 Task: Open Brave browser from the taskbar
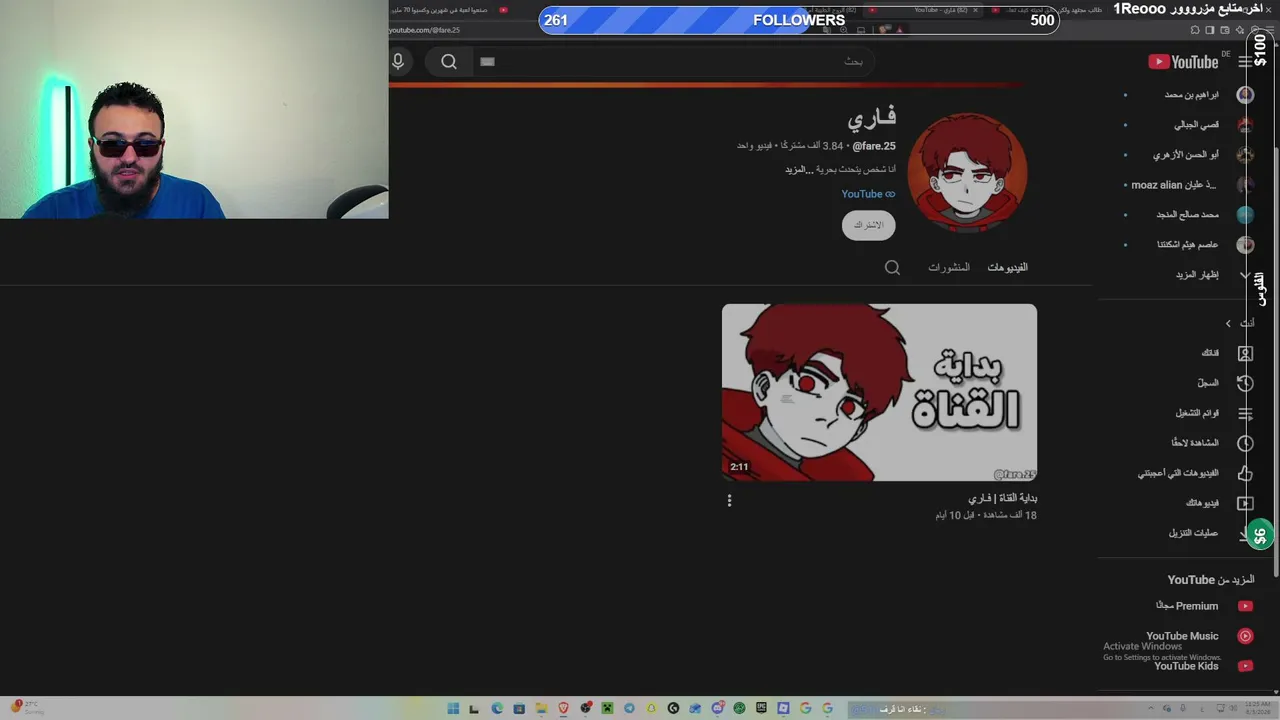563,709
